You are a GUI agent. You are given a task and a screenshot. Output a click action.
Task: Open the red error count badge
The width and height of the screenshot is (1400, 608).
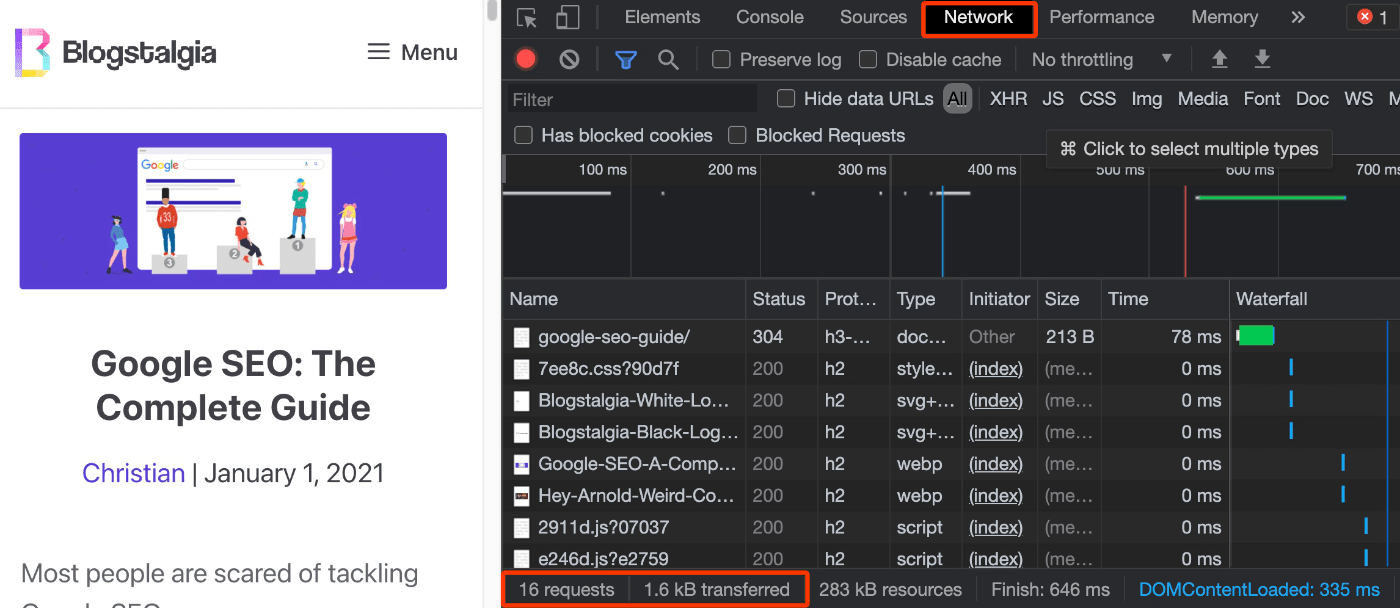(1373, 17)
